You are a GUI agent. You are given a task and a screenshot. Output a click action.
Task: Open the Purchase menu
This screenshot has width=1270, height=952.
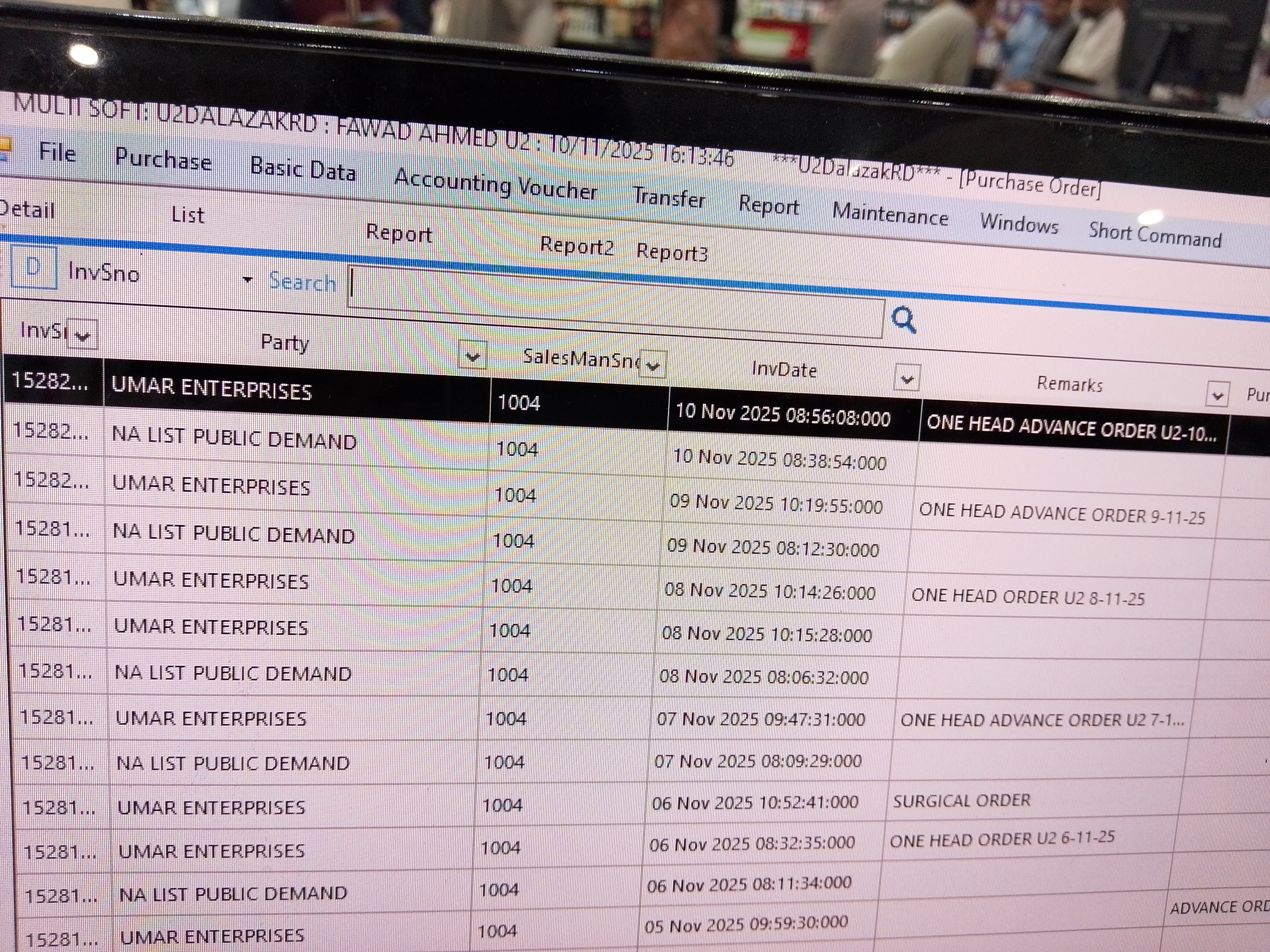point(163,159)
